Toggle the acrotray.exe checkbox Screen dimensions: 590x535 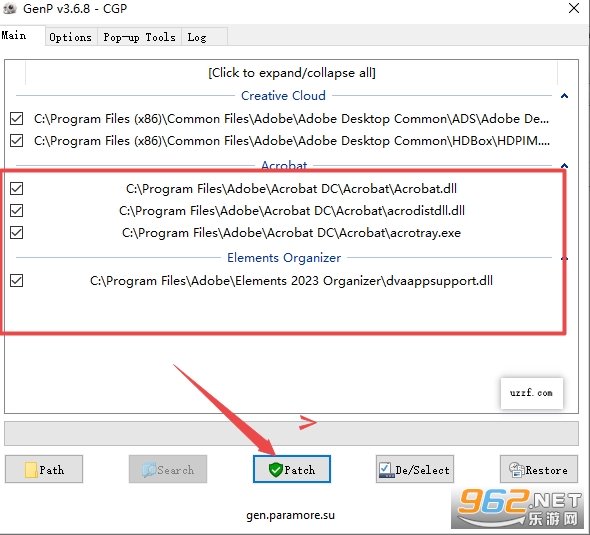(17, 233)
